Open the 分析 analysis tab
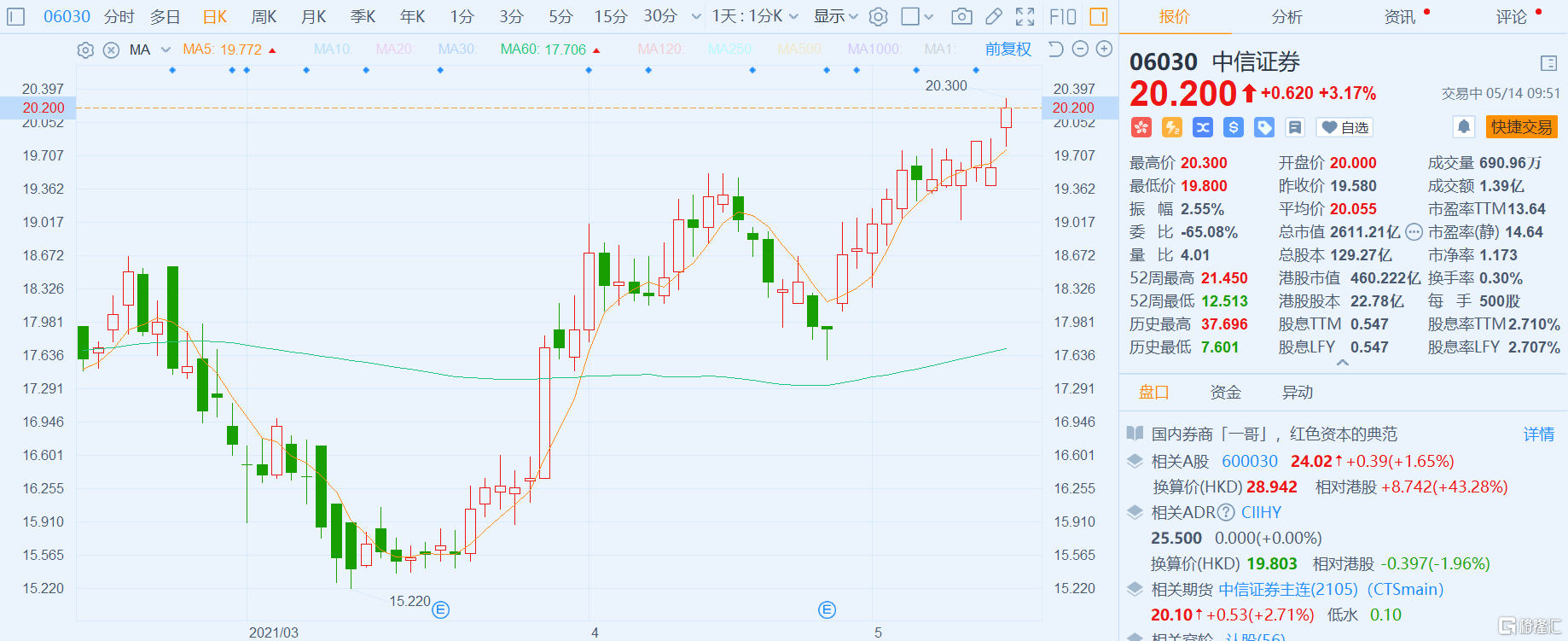This screenshot has height=641, width=1568. (x=1286, y=16)
